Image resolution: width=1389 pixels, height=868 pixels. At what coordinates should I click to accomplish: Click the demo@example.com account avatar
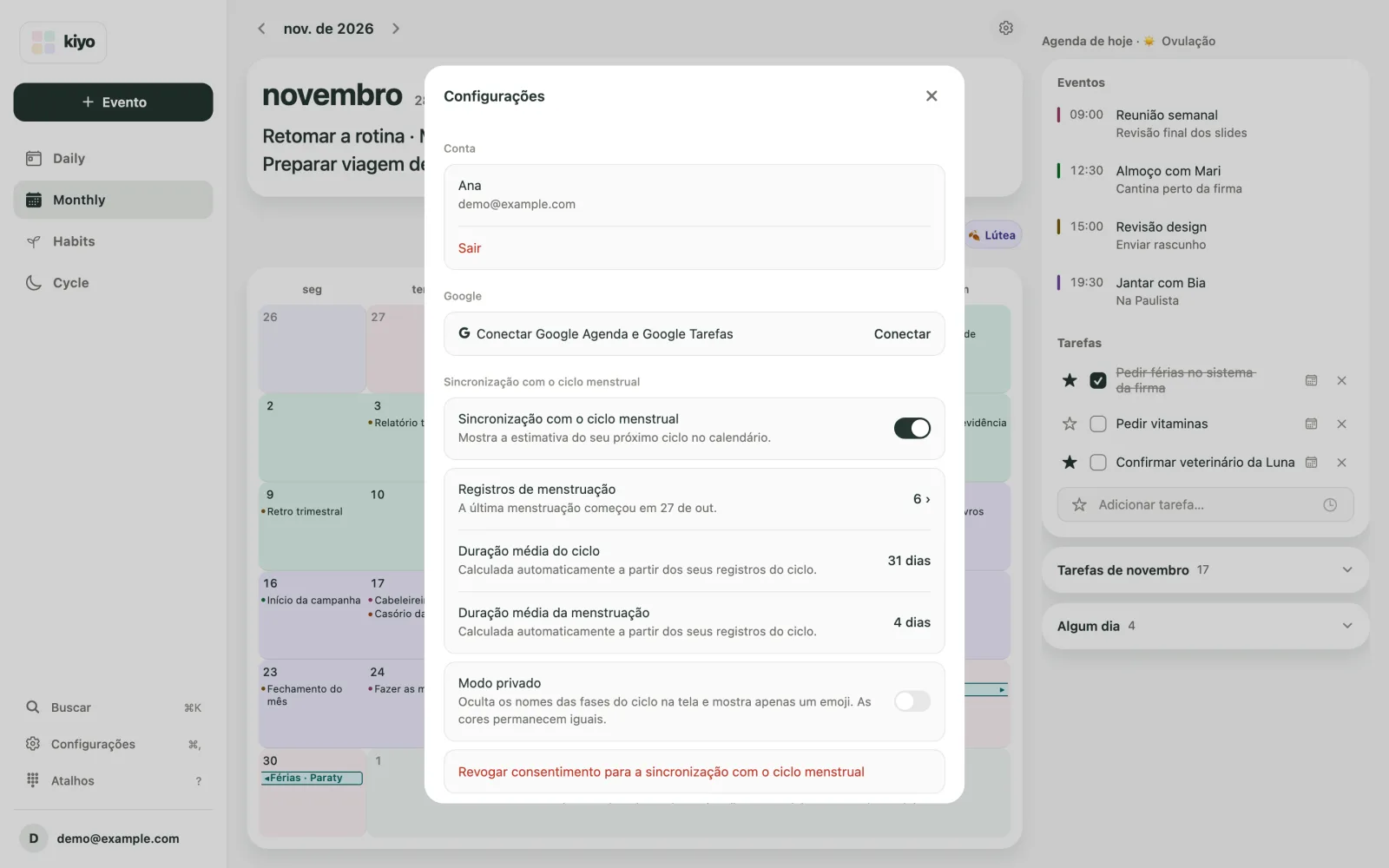tap(34, 838)
